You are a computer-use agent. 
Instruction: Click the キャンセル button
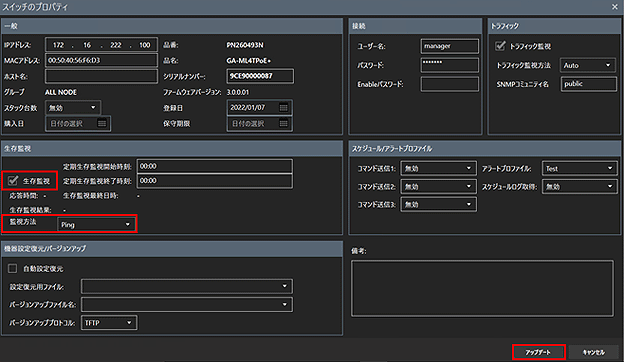594,352
